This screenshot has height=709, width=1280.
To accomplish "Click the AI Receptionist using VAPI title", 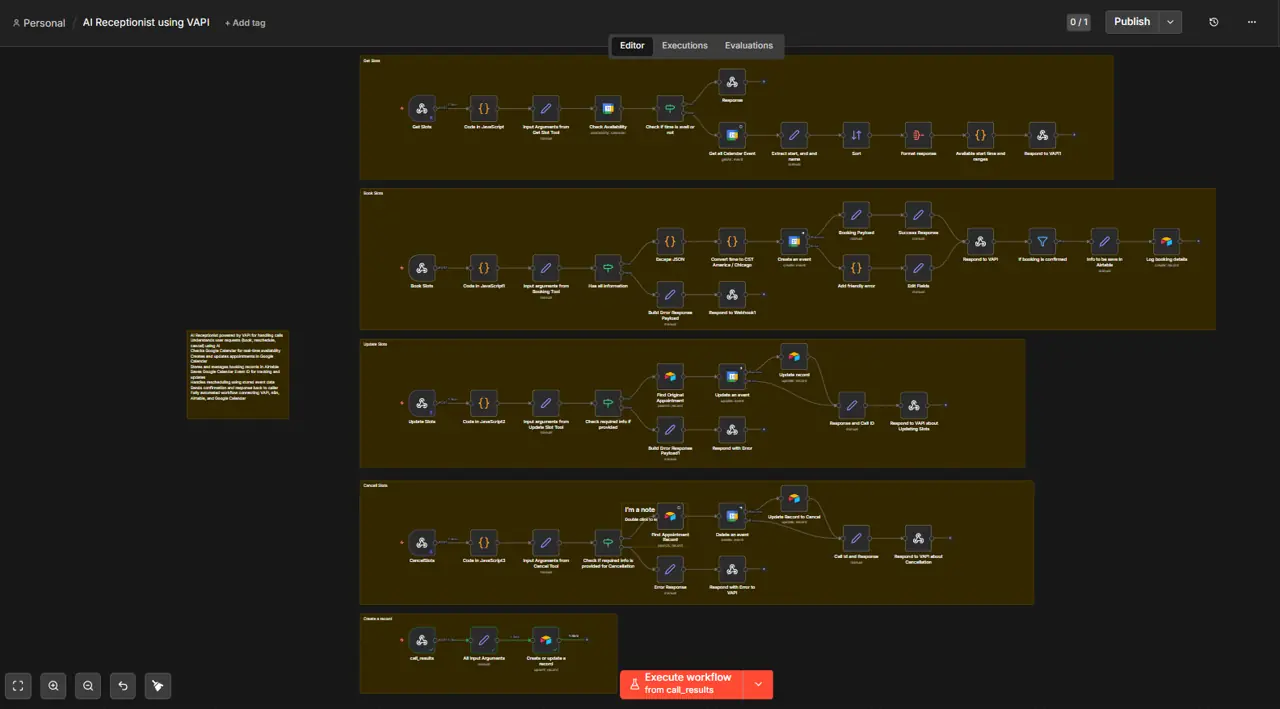I will pos(146,22).
